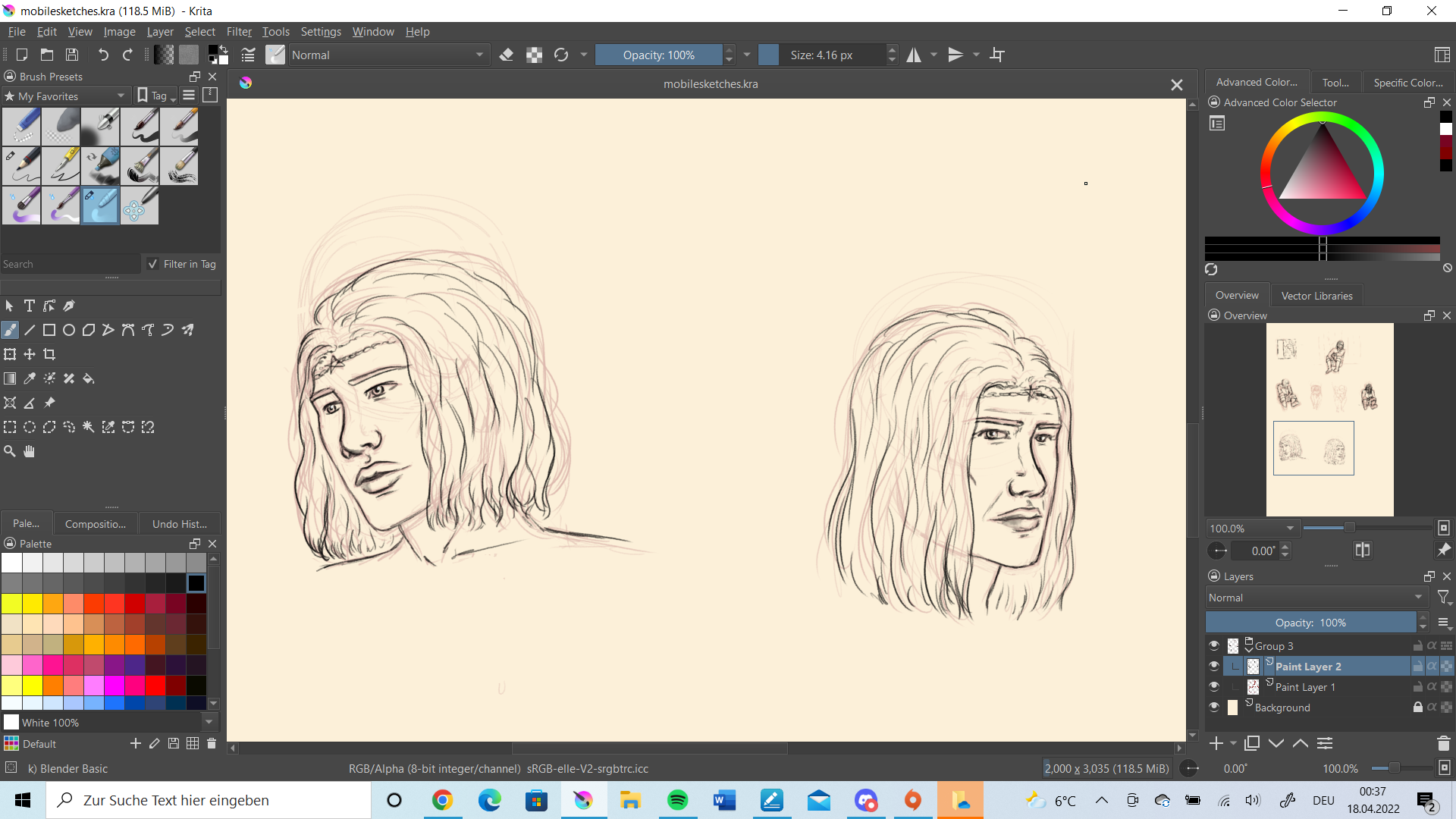The image size is (1456, 819).
Task: Open Spotify from the taskbar
Action: 677,800
